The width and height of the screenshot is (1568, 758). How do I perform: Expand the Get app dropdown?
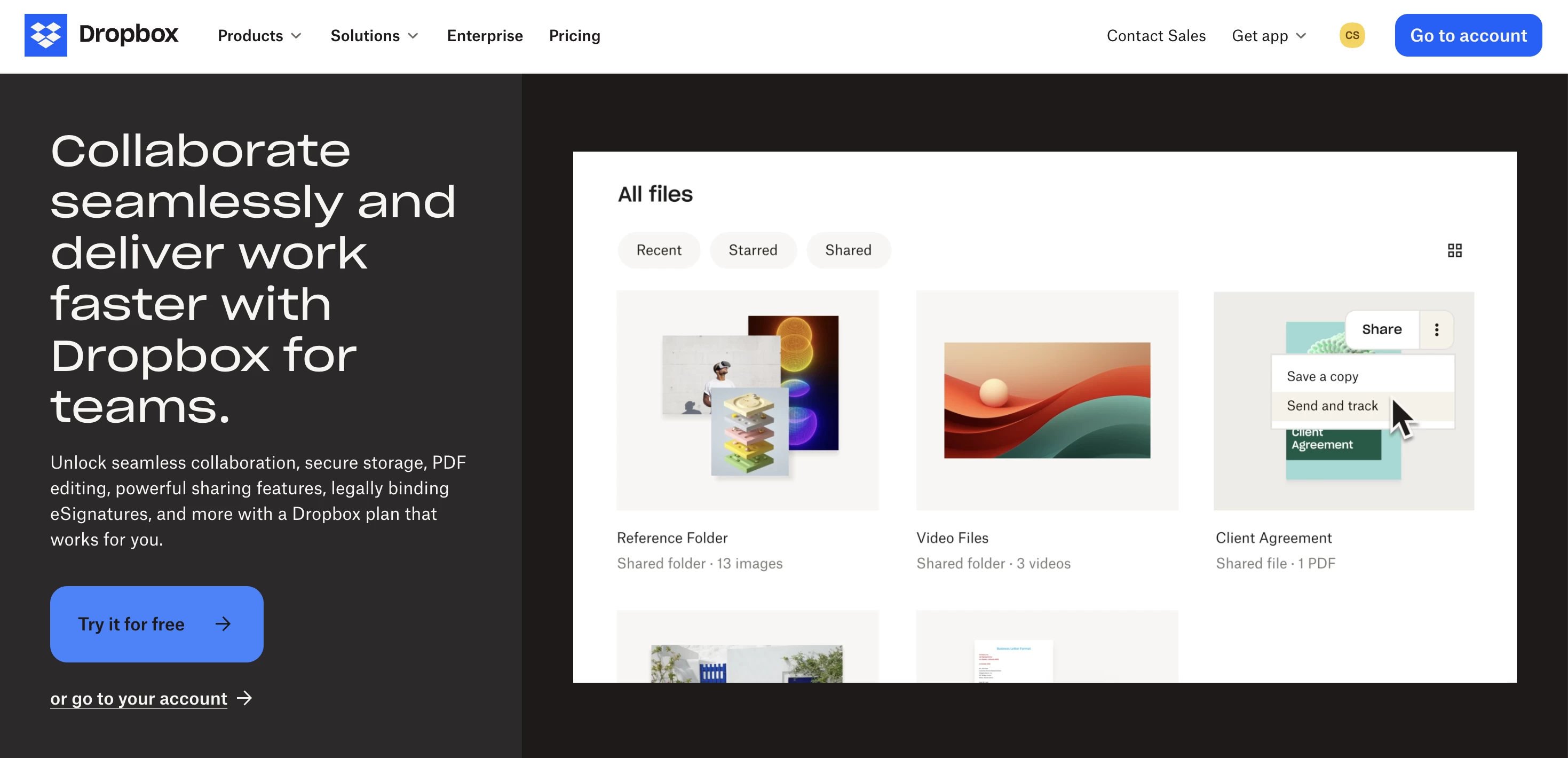1269,36
